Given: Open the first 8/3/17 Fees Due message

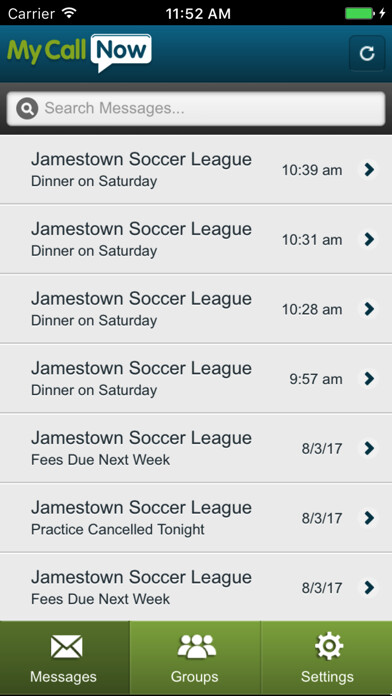Looking at the screenshot, I should point(196,448).
